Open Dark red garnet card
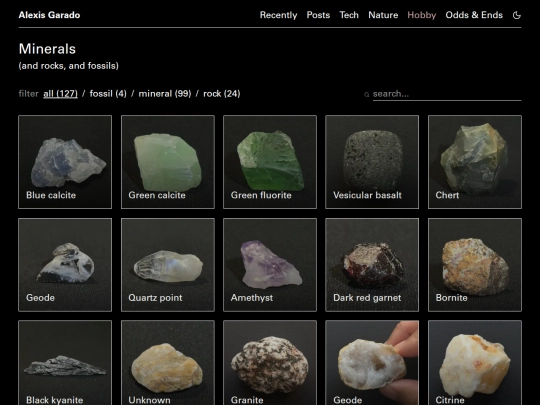Viewport: 540px width, 405px height. click(372, 265)
